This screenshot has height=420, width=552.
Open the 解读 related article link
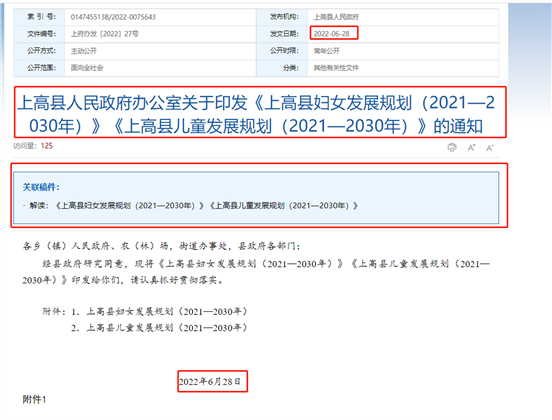pos(206,206)
